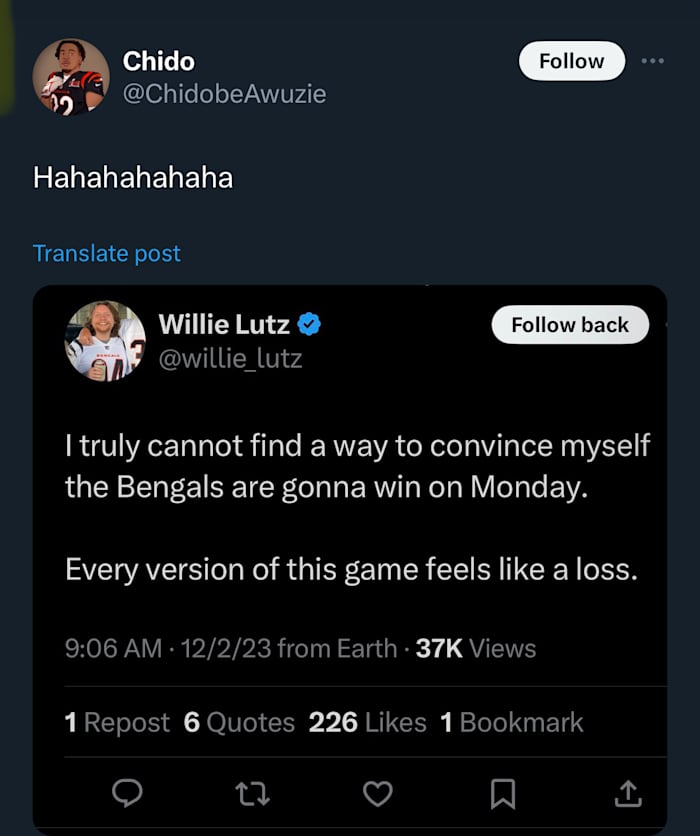Like the quoted post with heart icon
This screenshot has height=836, width=700.
(377, 793)
